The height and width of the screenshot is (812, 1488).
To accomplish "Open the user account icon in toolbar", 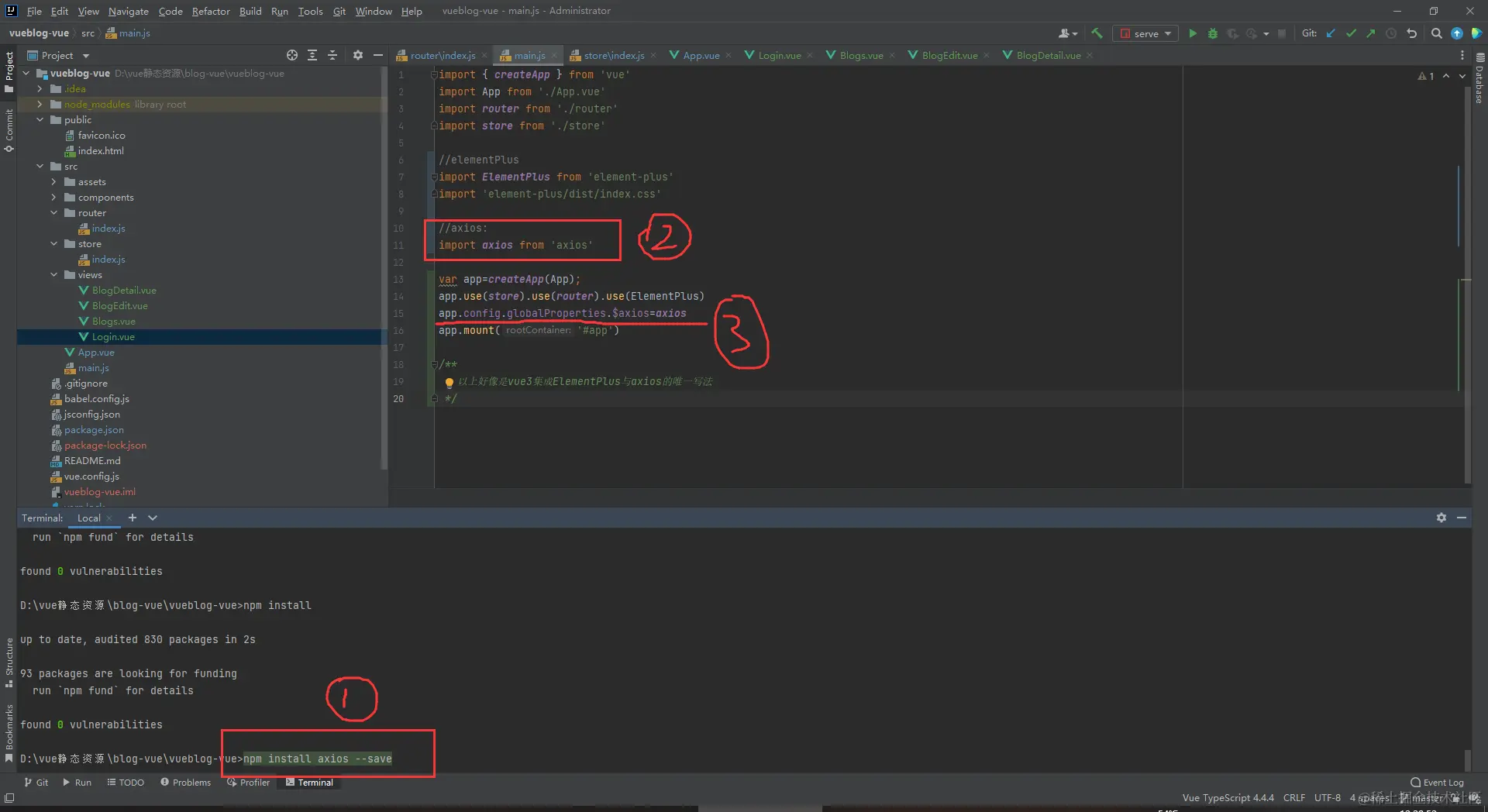I will [x=1067, y=33].
